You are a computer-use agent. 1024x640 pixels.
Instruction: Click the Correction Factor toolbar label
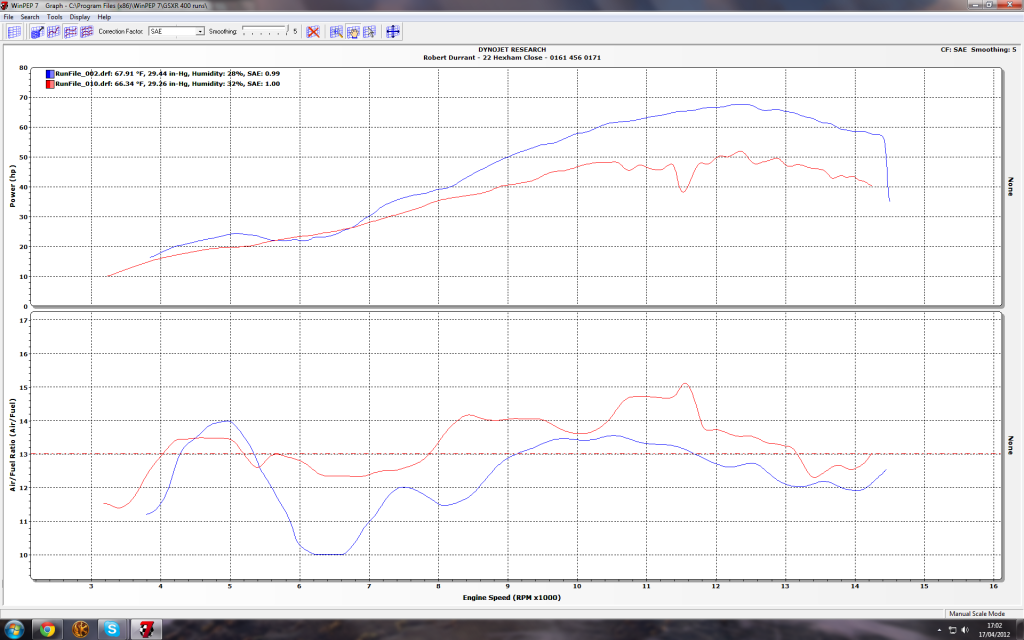click(121, 31)
